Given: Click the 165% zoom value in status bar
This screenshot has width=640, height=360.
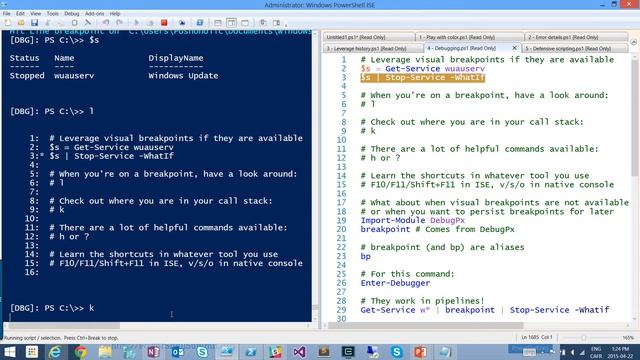Looking at the screenshot, I should (628, 338).
